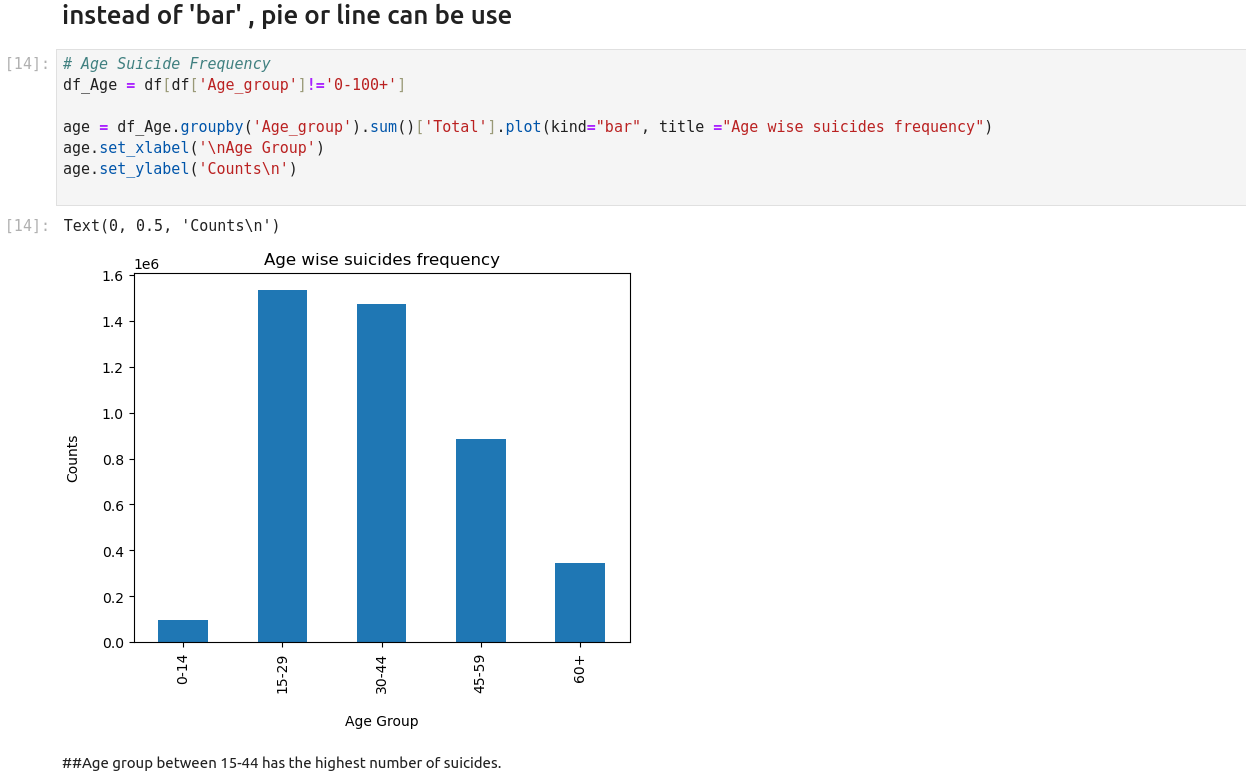This screenshot has height=777, width=1246.
Task: Click the age.set_ylabel code line
Action: [180, 169]
